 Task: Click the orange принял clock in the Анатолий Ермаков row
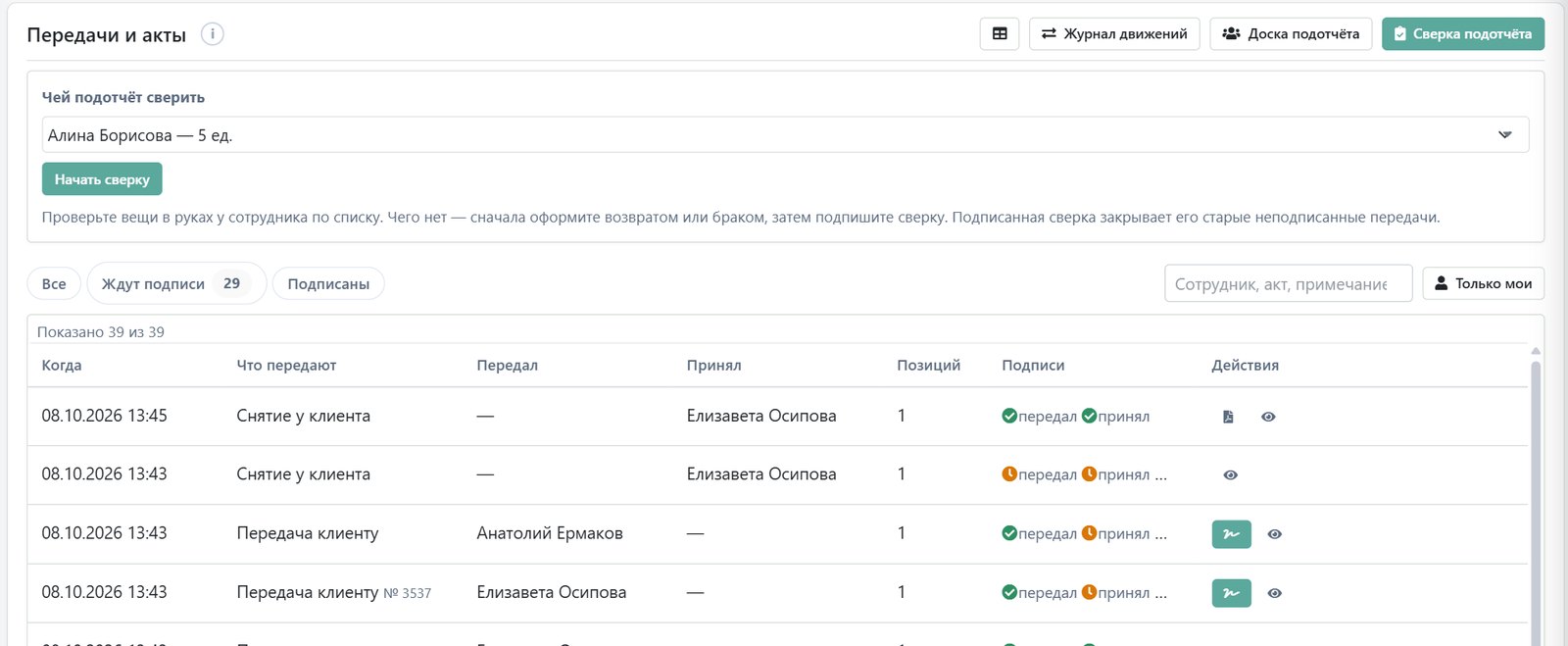coord(1089,533)
